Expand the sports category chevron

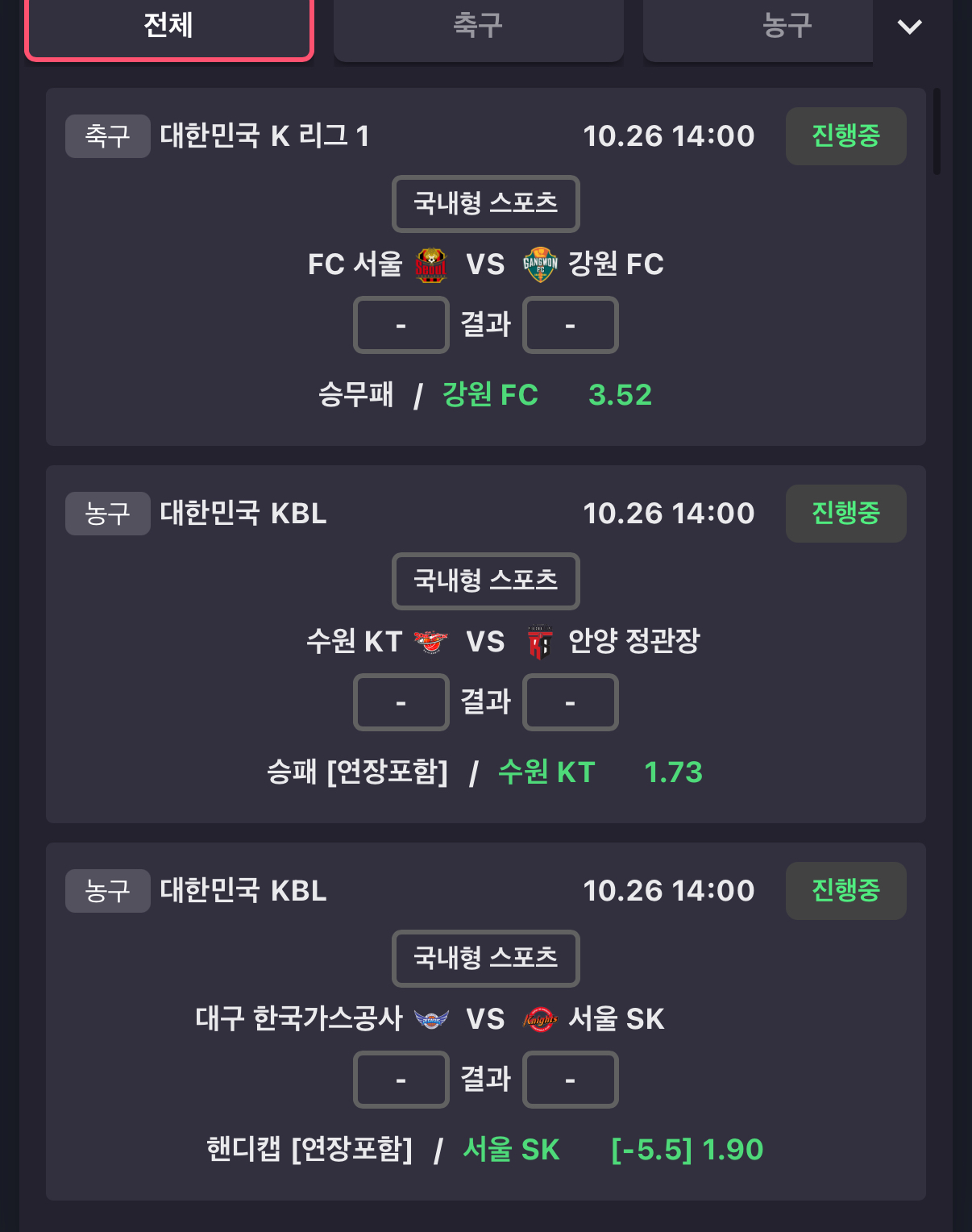click(x=909, y=27)
